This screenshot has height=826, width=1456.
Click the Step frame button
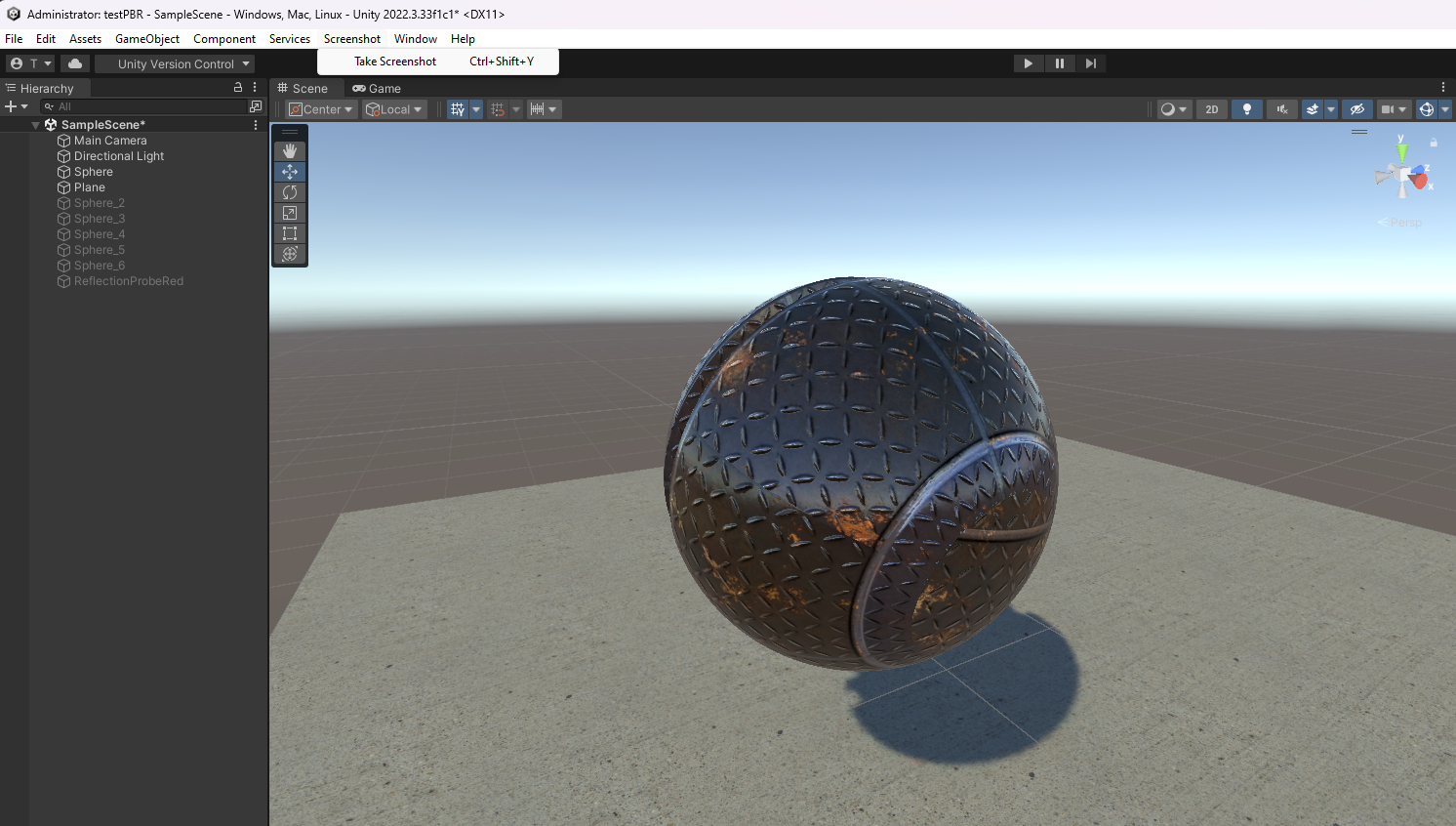[x=1091, y=63]
